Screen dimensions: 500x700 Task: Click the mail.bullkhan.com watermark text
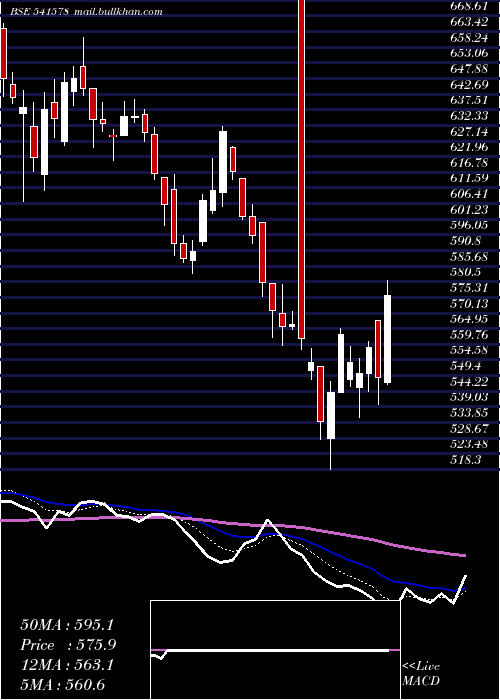click(x=118, y=12)
